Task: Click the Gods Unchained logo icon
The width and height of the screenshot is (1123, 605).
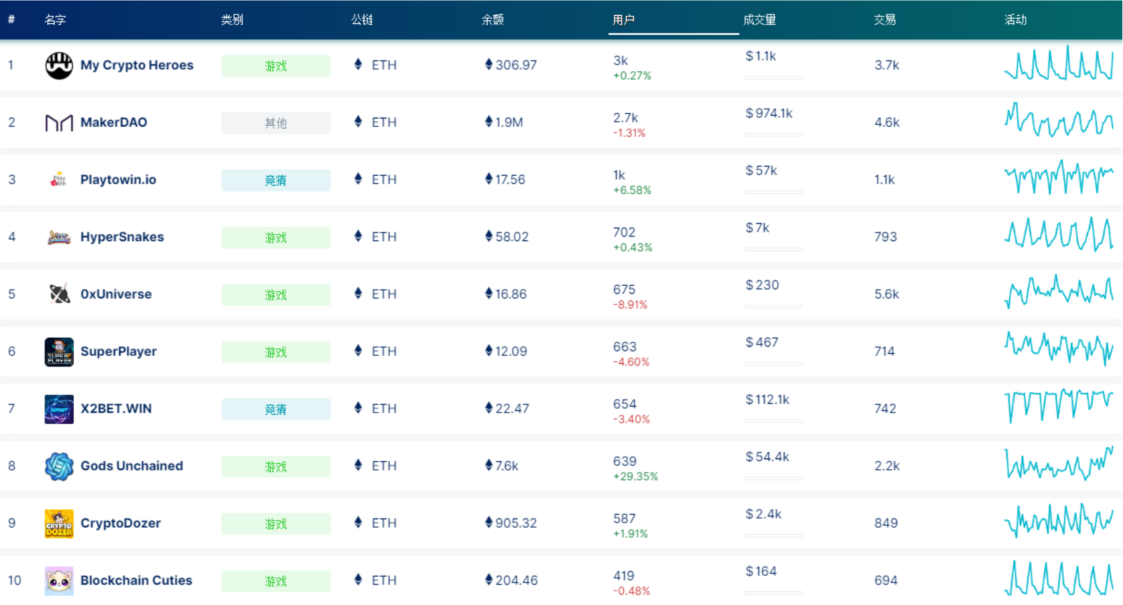Action: [x=59, y=466]
